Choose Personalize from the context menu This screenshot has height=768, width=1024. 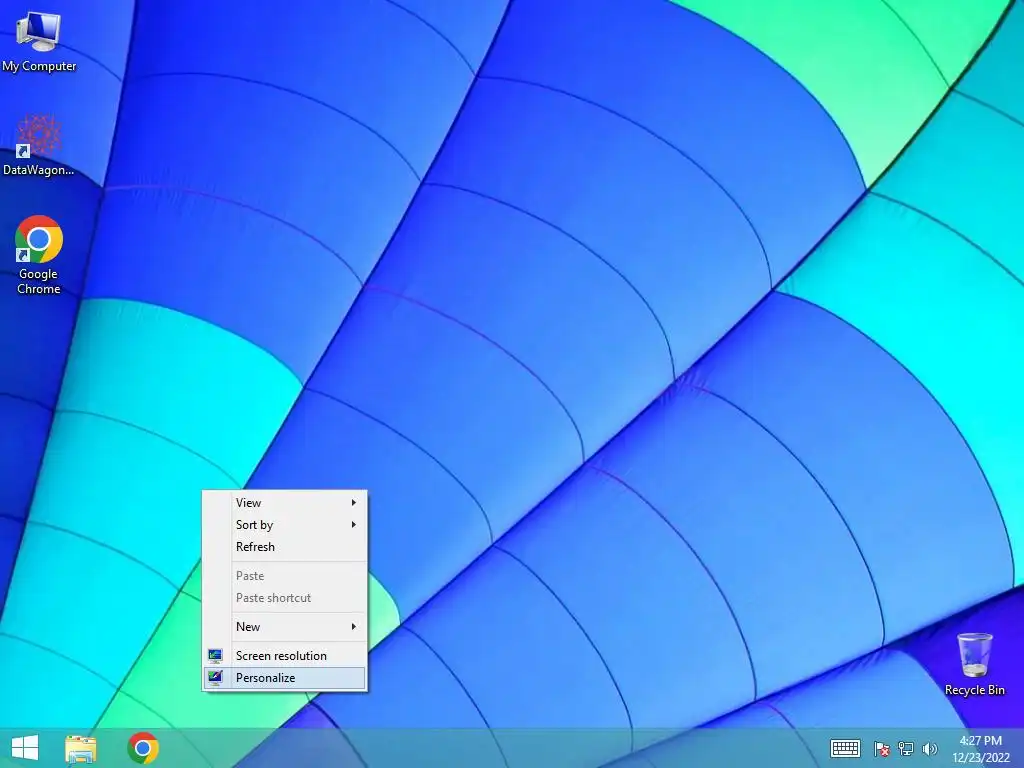[285, 678]
